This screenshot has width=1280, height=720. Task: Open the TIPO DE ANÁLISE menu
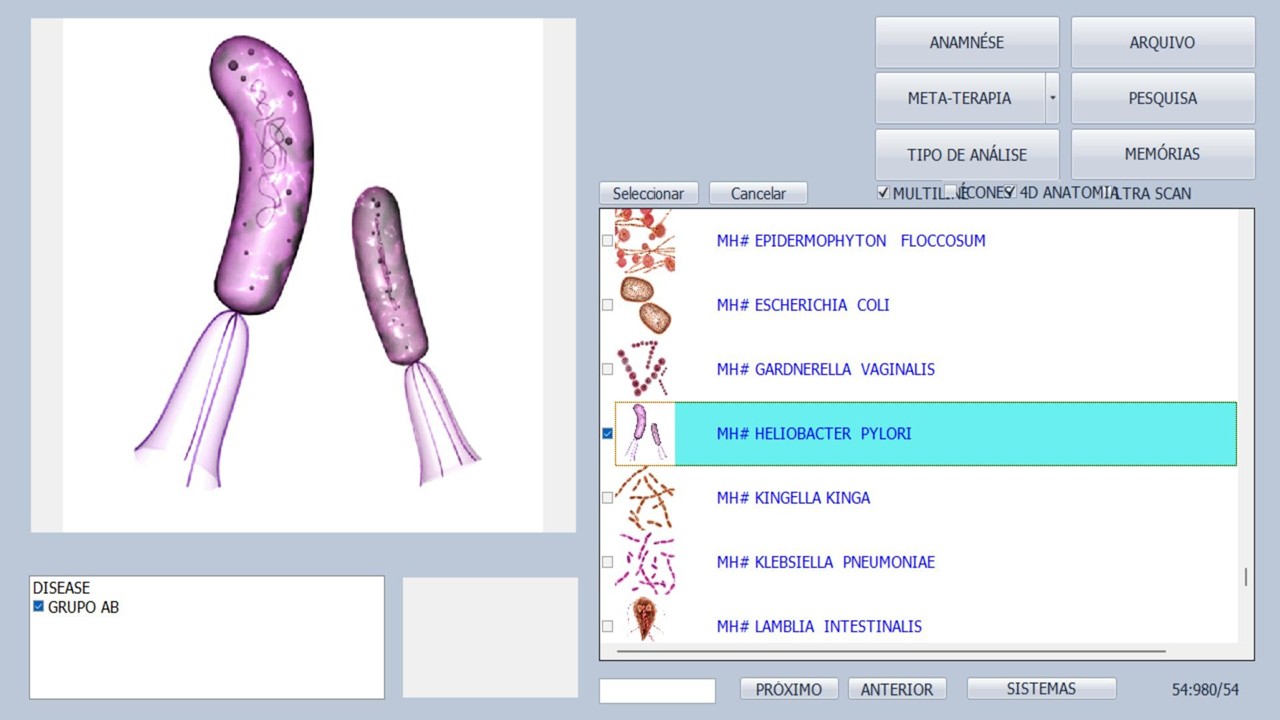(966, 155)
